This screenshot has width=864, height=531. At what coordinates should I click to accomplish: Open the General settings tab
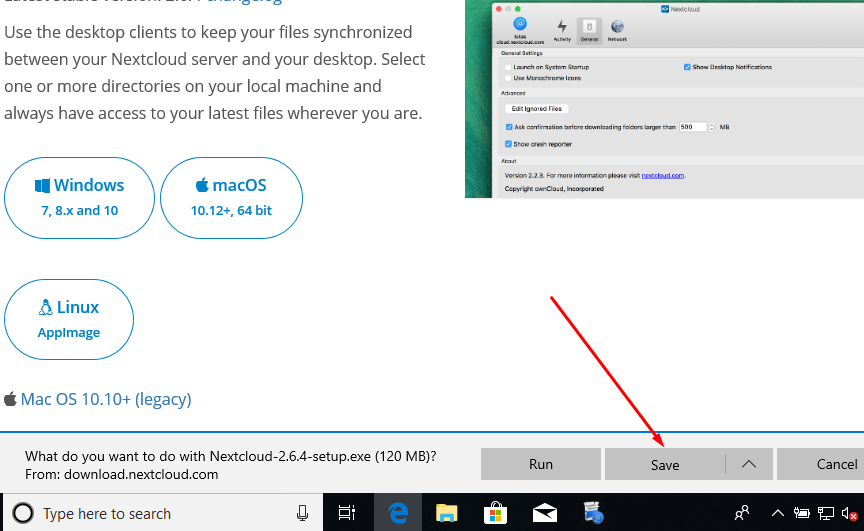[x=590, y=28]
